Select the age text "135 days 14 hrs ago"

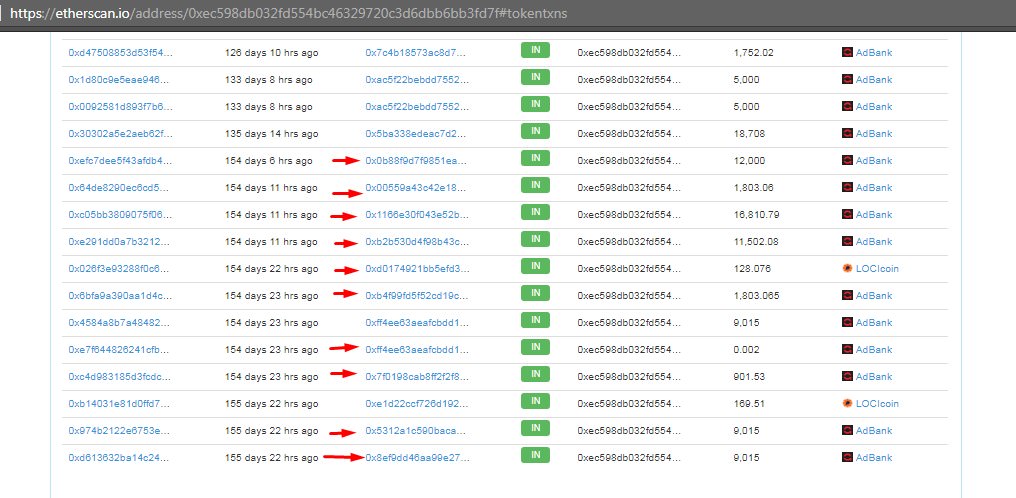(x=271, y=133)
